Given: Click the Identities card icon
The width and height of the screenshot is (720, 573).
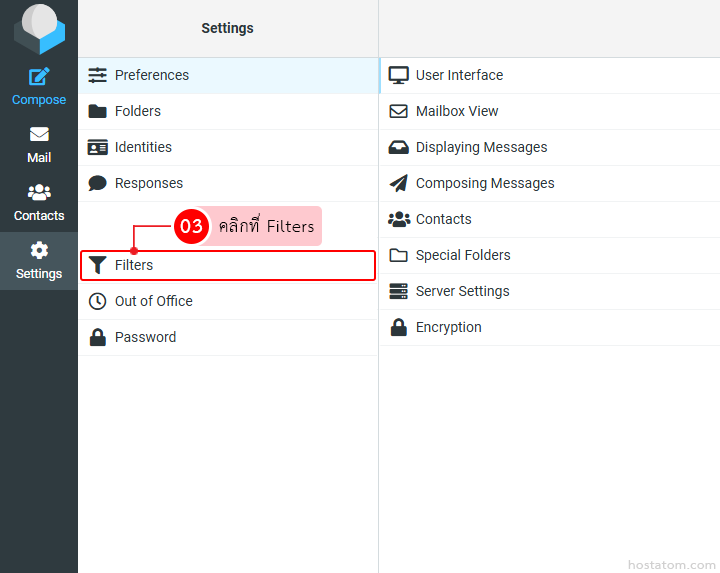Looking at the screenshot, I should 97,147.
